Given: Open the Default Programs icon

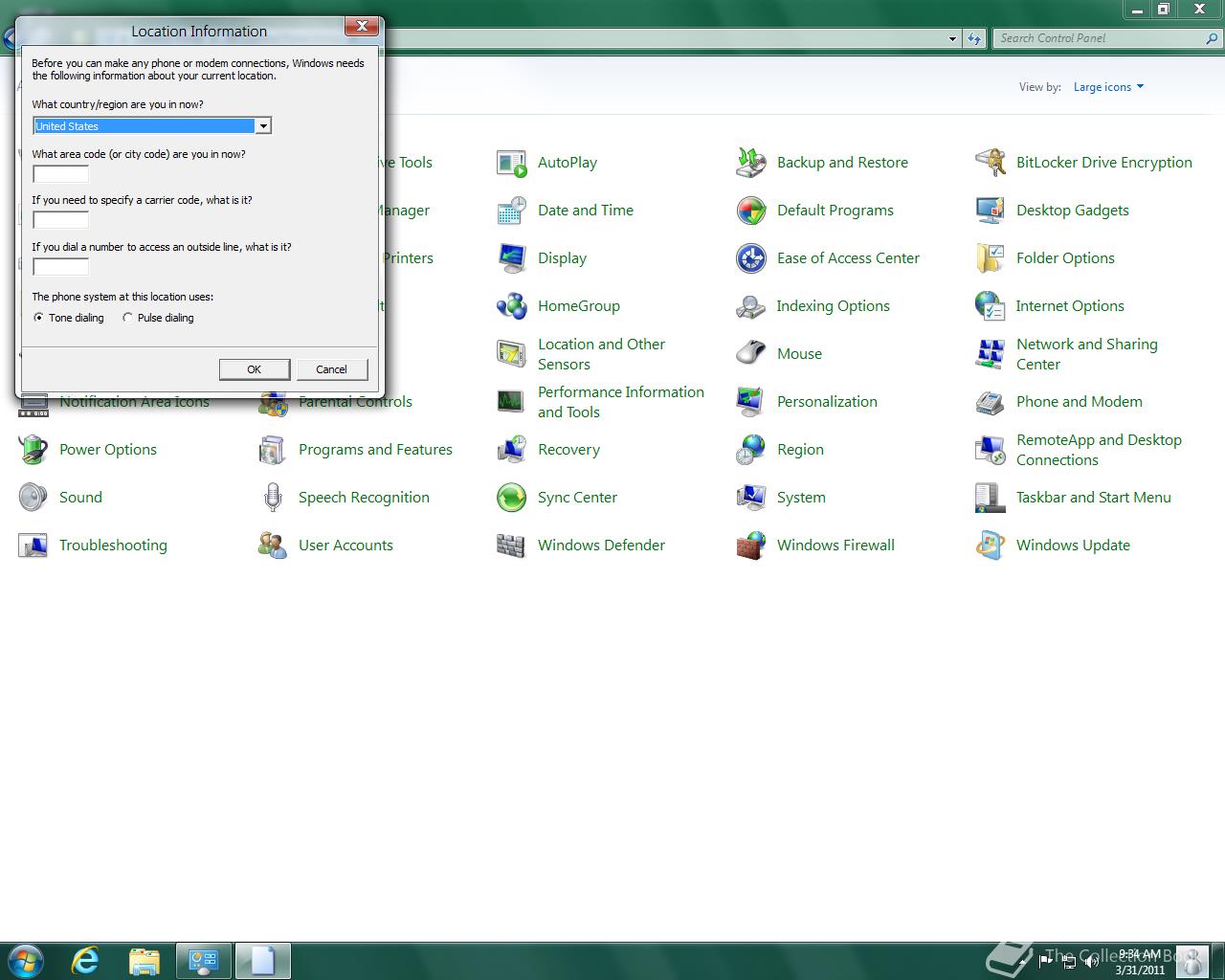Looking at the screenshot, I should [751, 211].
